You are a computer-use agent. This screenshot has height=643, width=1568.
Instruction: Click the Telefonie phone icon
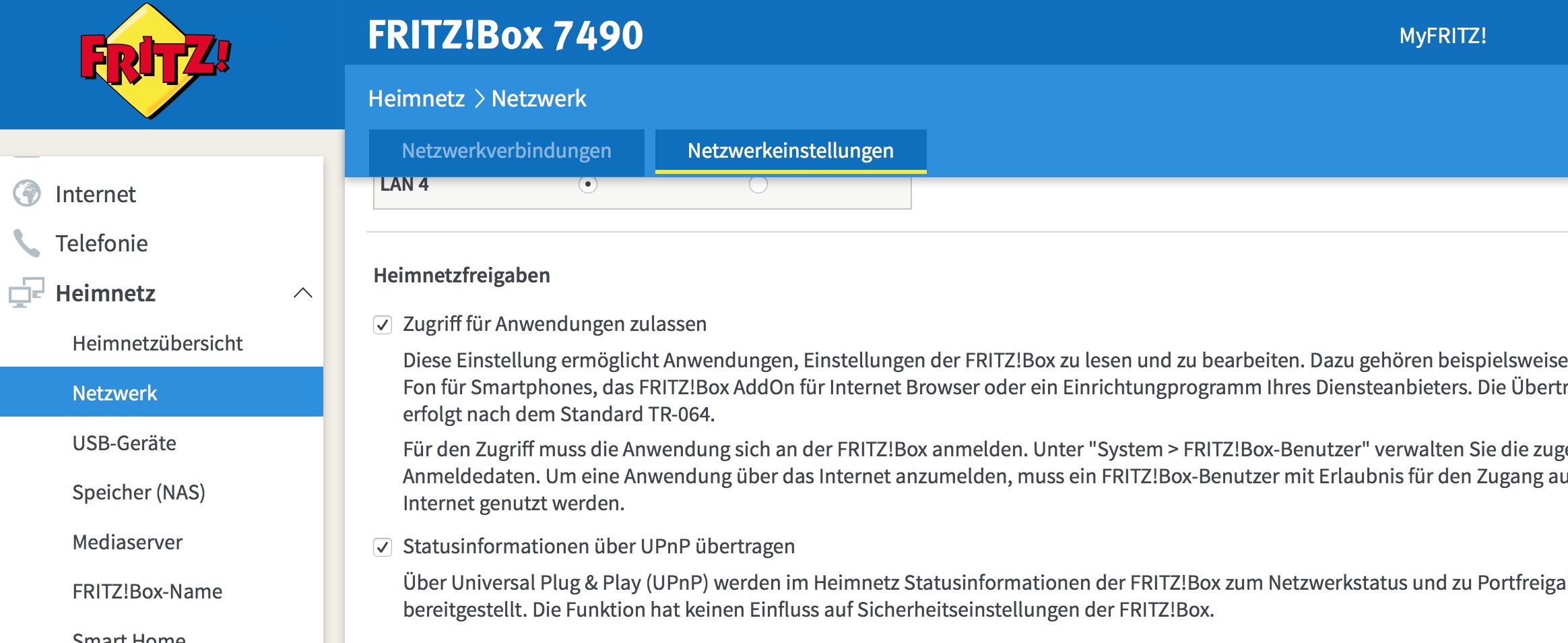[x=27, y=243]
